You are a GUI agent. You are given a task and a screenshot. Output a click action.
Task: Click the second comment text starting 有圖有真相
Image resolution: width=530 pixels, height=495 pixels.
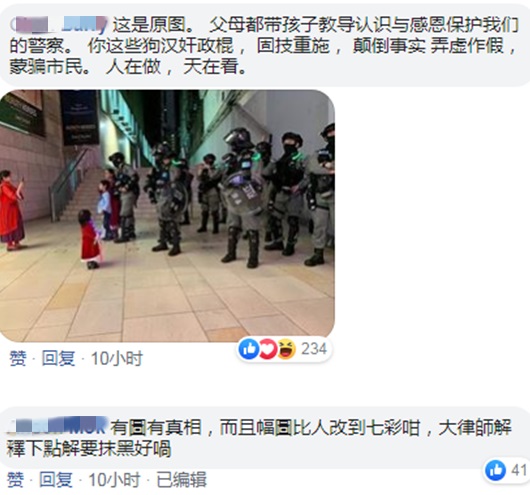coord(259,438)
